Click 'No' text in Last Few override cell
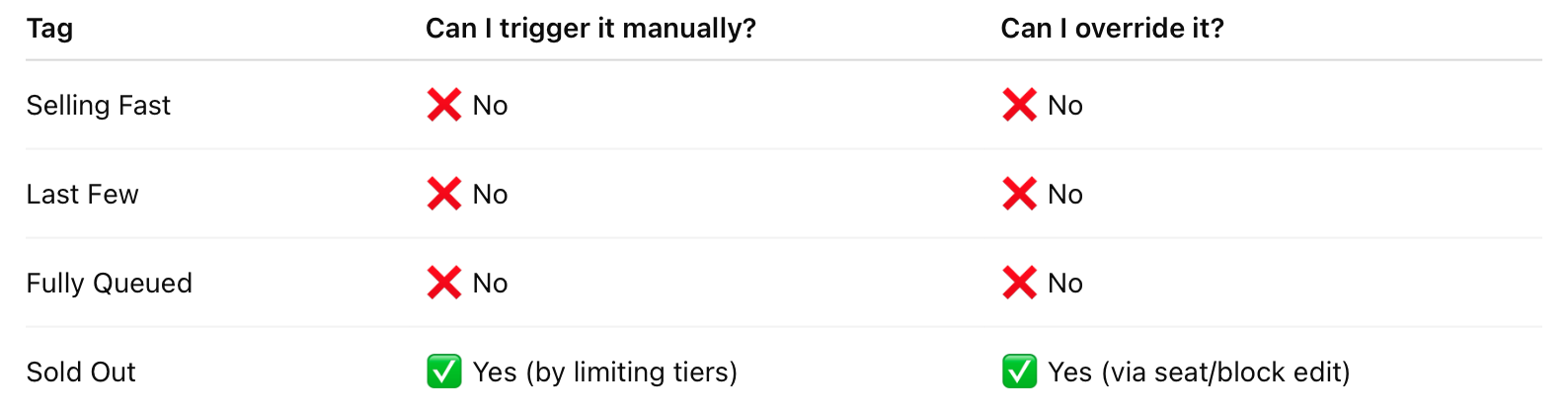Viewport: 1568px width, 415px height. coord(1065,194)
